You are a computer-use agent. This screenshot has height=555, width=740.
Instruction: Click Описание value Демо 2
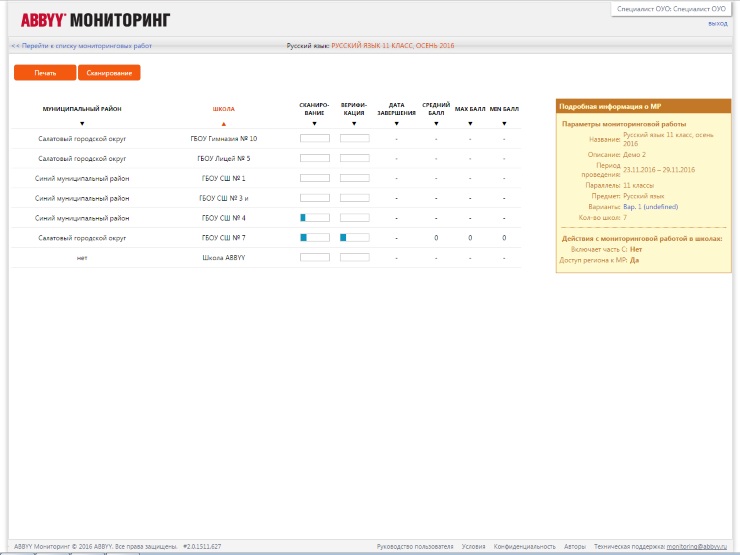(x=634, y=155)
